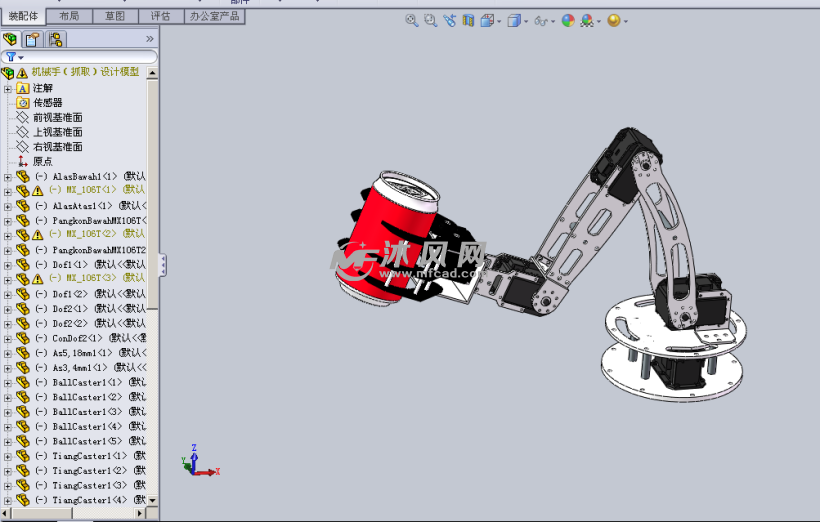Click the Zoom to Fit icon

412,20
